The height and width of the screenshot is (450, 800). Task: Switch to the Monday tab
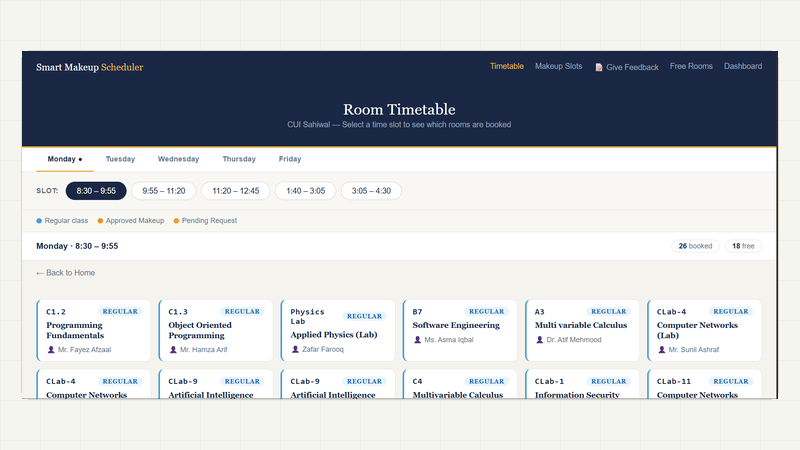(65, 159)
